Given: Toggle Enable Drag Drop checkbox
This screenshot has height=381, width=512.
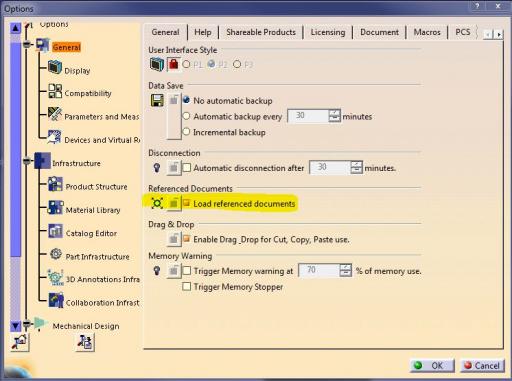Looking at the screenshot, I should (x=187, y=239).
